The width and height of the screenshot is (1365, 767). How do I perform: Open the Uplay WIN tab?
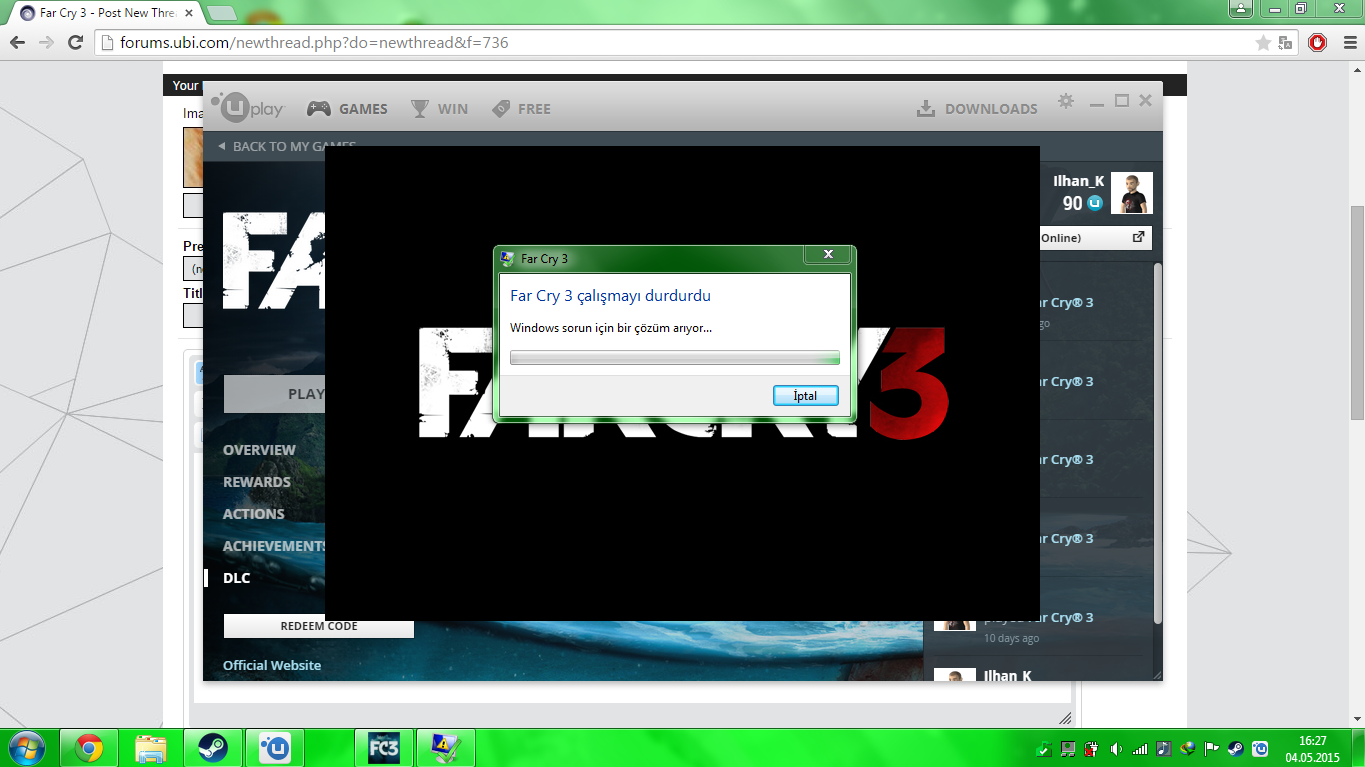click(453, 109)
